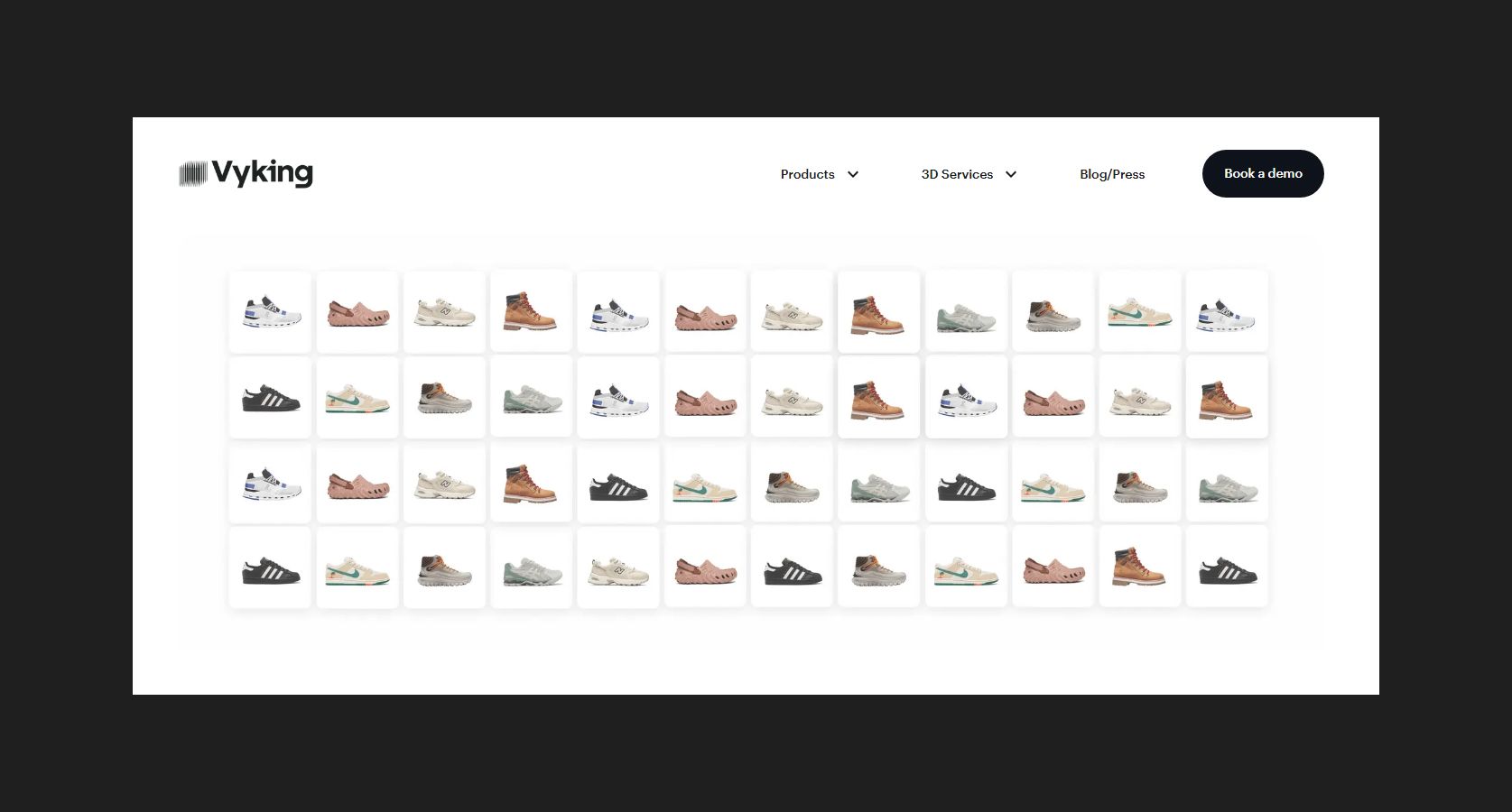Expand the chevron beside Products
The width and height of the screenshot is (1512, 812).
[853, 174]
